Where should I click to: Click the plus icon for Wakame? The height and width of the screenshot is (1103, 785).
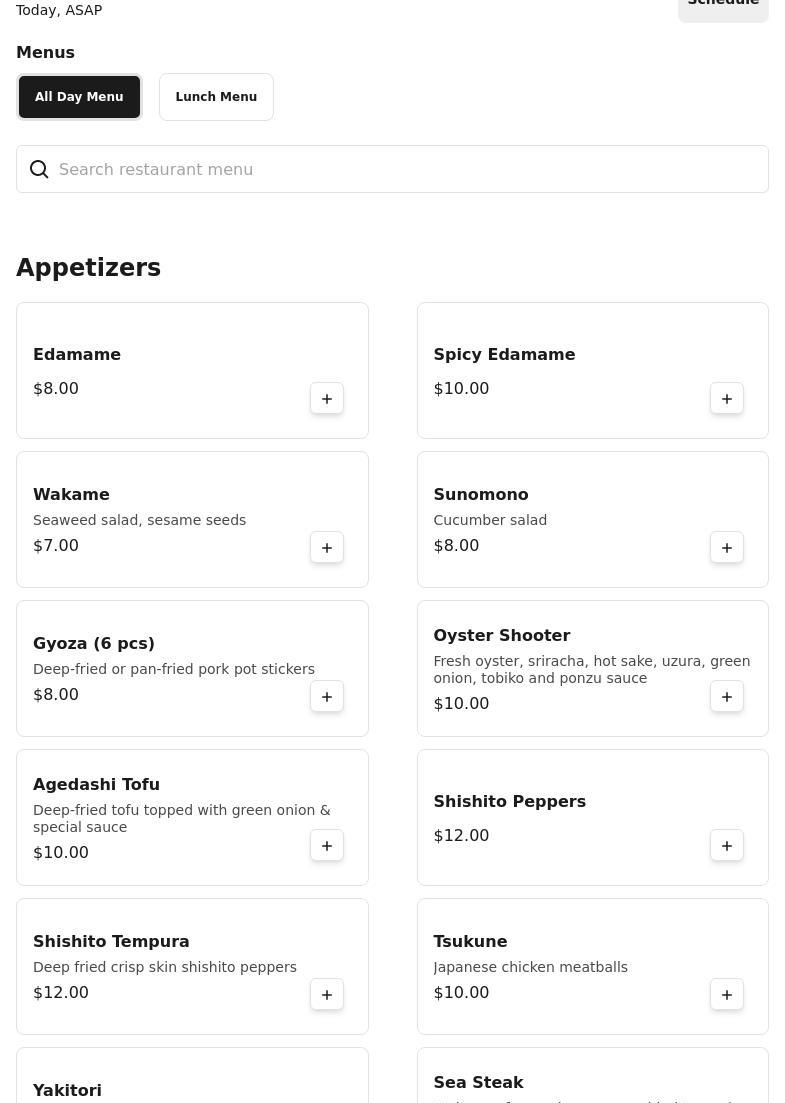click(327, 548)
